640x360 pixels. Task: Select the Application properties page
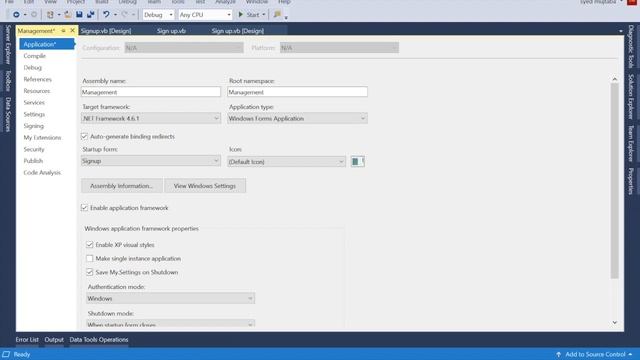pos(47,44)
